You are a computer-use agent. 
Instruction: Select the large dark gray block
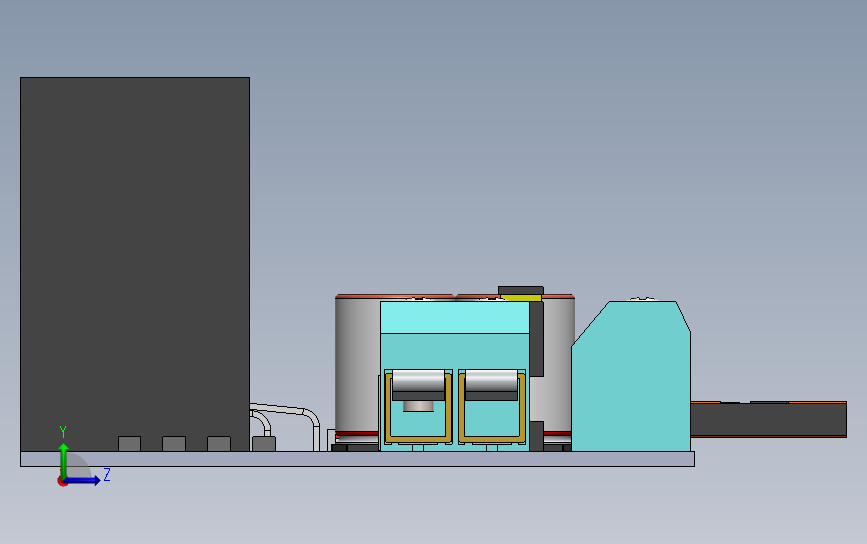(x=135, y=264)
